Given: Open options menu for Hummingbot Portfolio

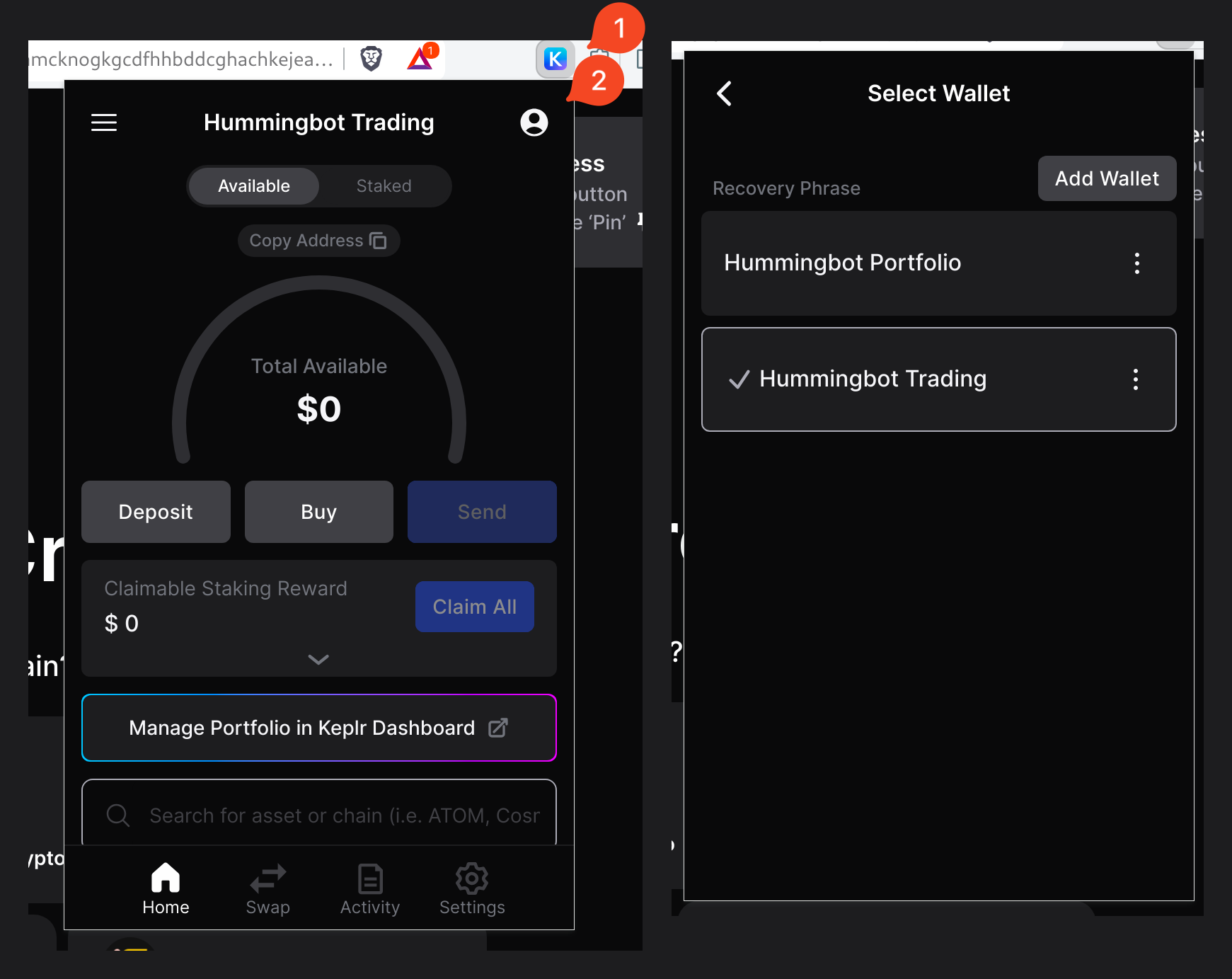Looking at the screenshot, I should click(1136, 263).
